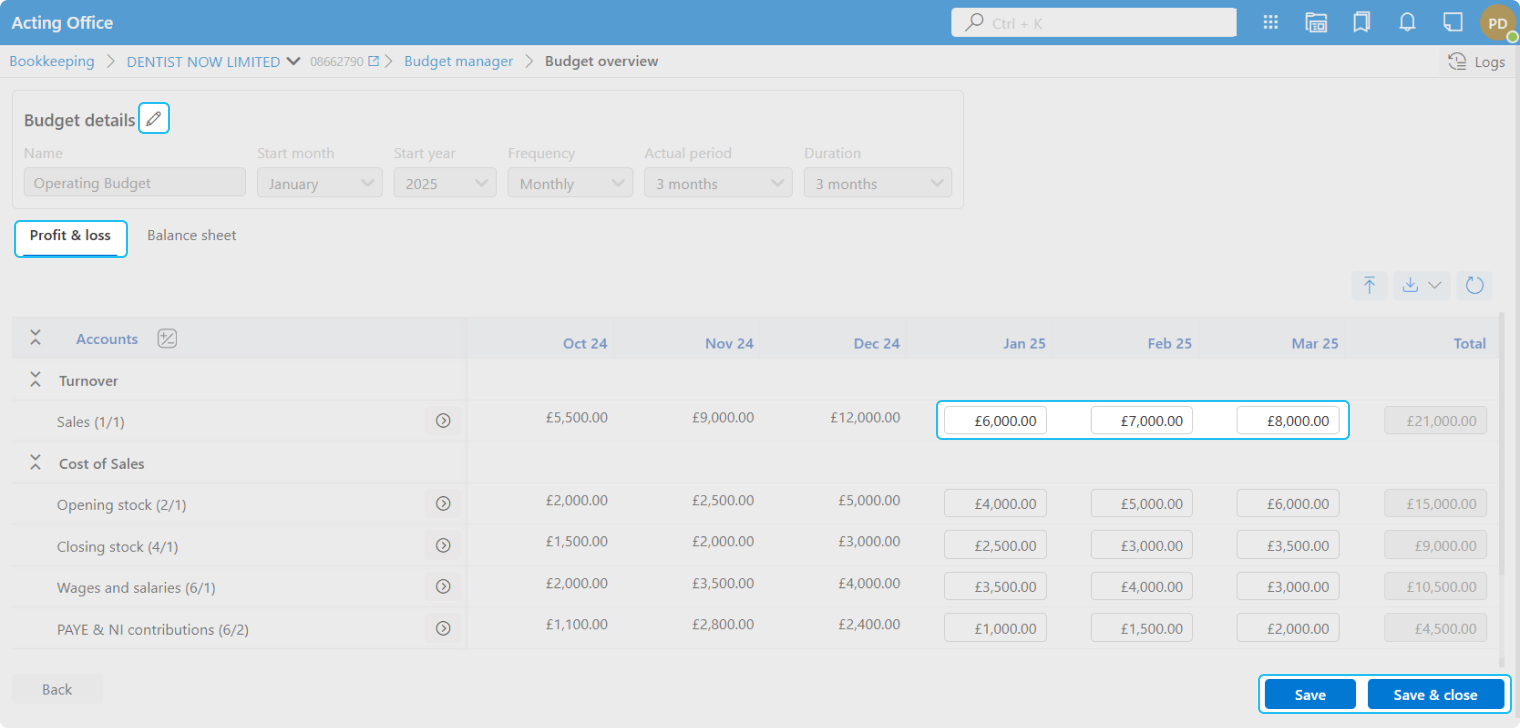This screenshot has width=1520, height=728.
Task: Click arrow icon on Sales (1/1) row
Action: [x=443, y=421]
